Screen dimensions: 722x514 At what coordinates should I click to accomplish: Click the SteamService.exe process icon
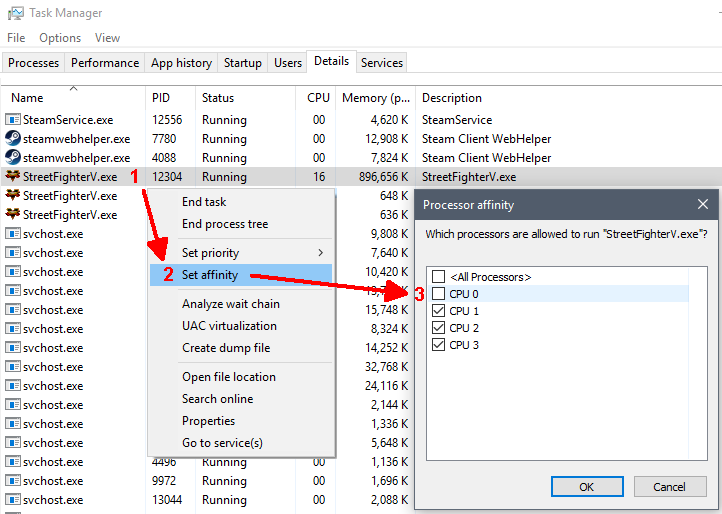coord(13,119)
